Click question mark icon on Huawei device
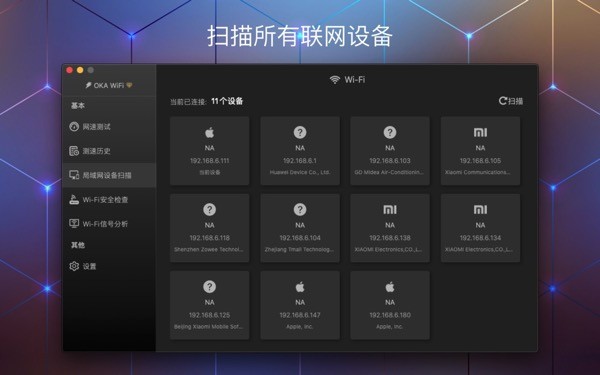This screenshot has height=375, width=600. tap(300, 132)
